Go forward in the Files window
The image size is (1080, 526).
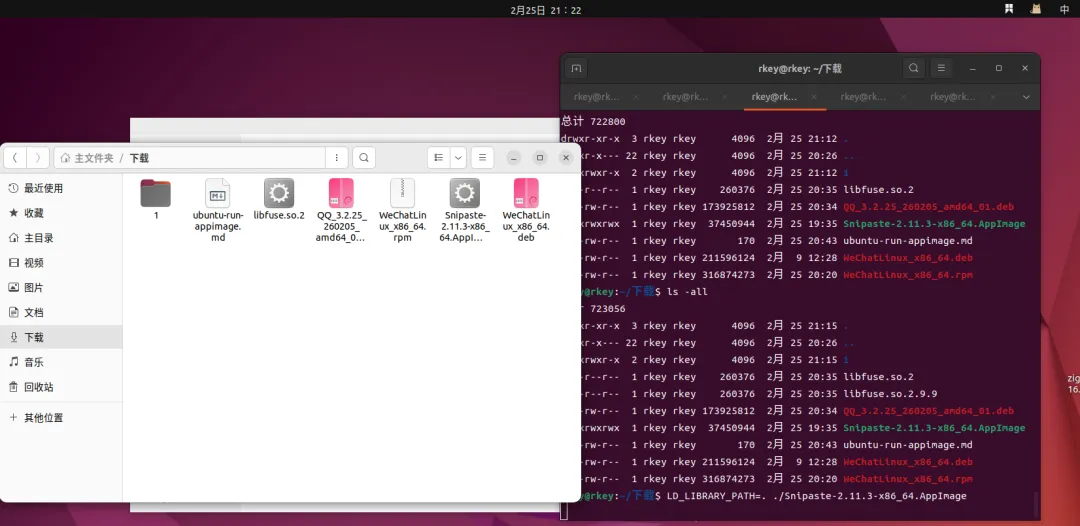pos(38,158)
